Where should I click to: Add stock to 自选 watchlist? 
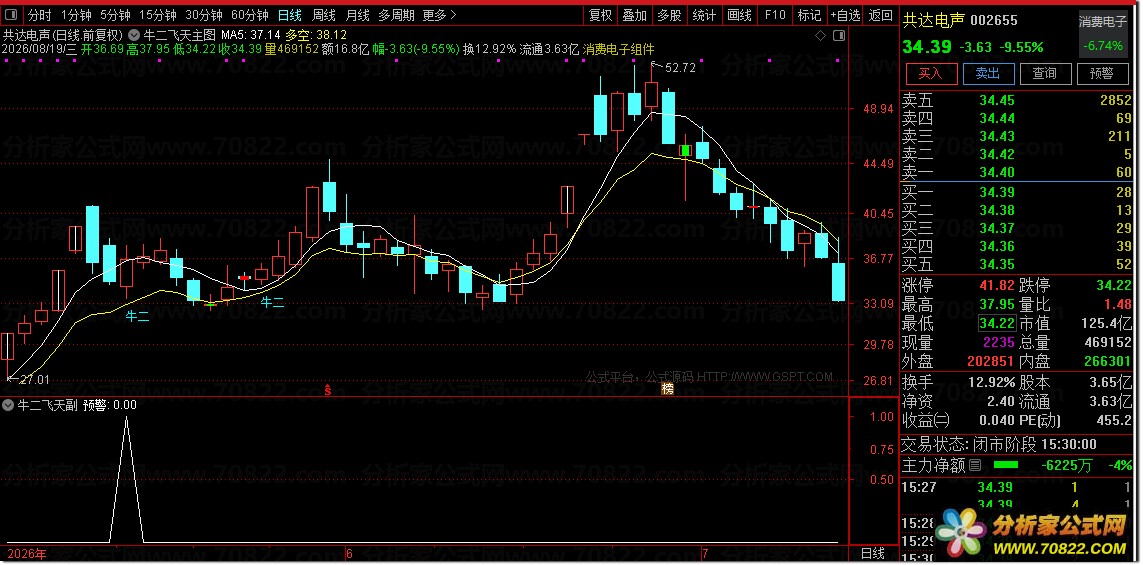coord(846,15)
